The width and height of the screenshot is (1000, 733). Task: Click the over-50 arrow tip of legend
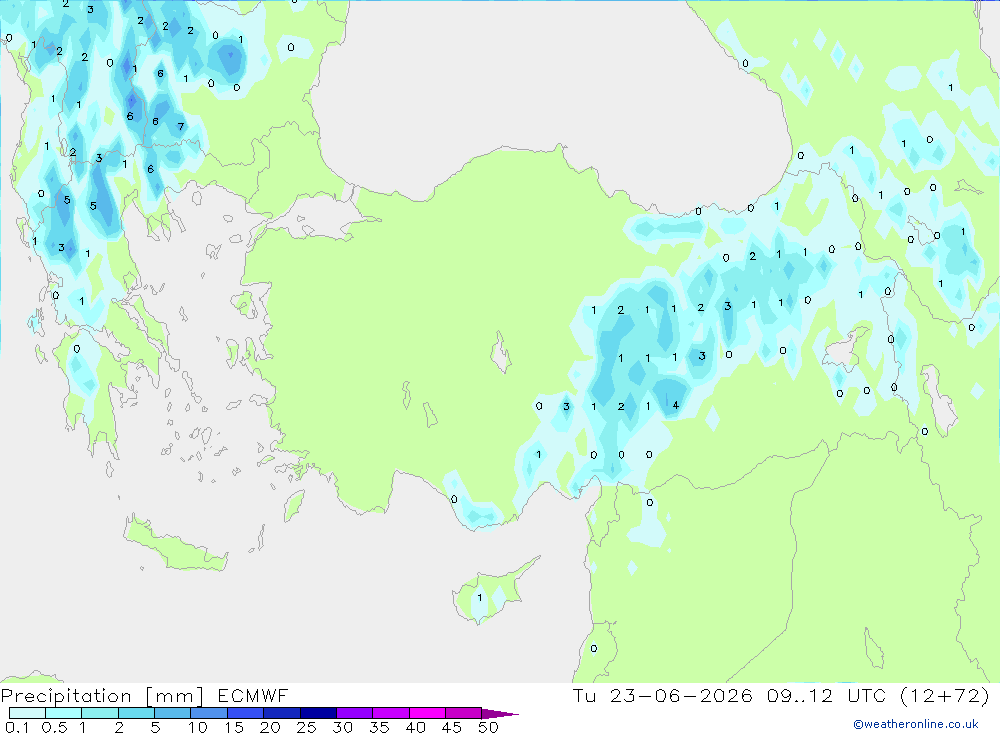[x=501, y=713]
